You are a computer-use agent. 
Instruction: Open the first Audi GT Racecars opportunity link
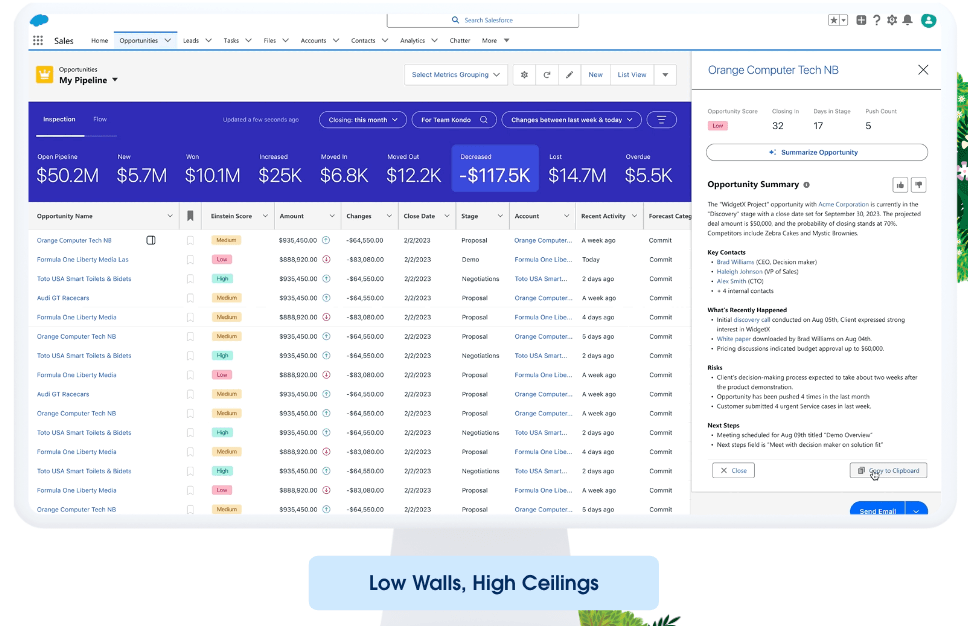coord(63,298)
